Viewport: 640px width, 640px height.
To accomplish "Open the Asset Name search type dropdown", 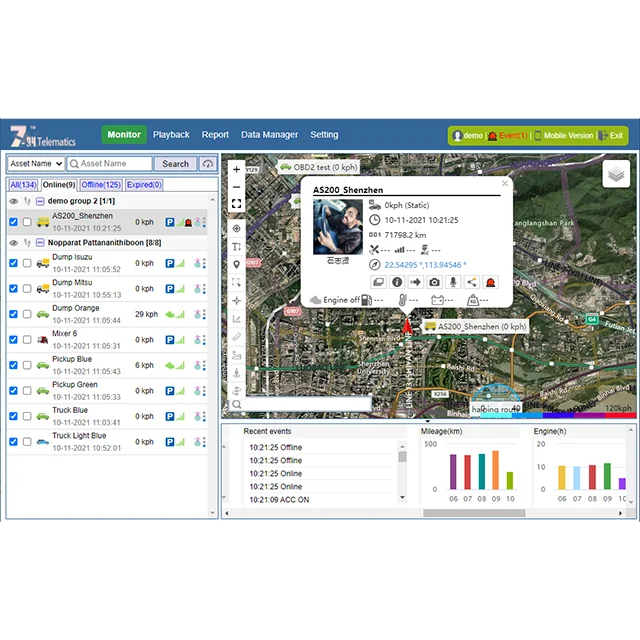I will 36,164.
